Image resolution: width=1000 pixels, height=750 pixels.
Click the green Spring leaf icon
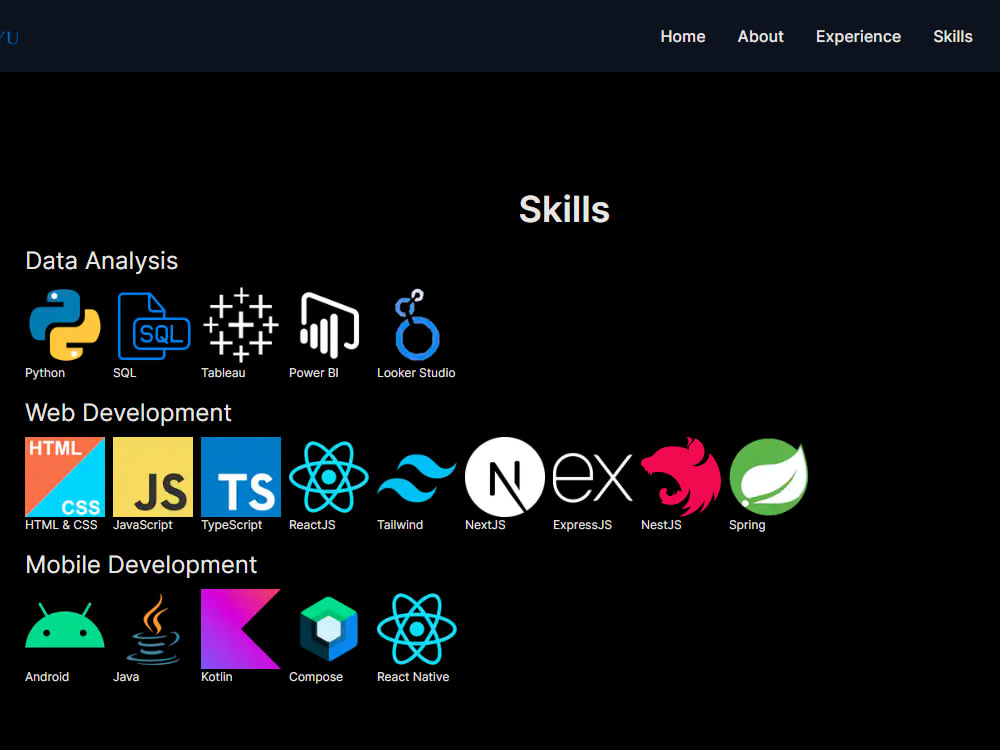pyautogui.click(x=769, y=477)
